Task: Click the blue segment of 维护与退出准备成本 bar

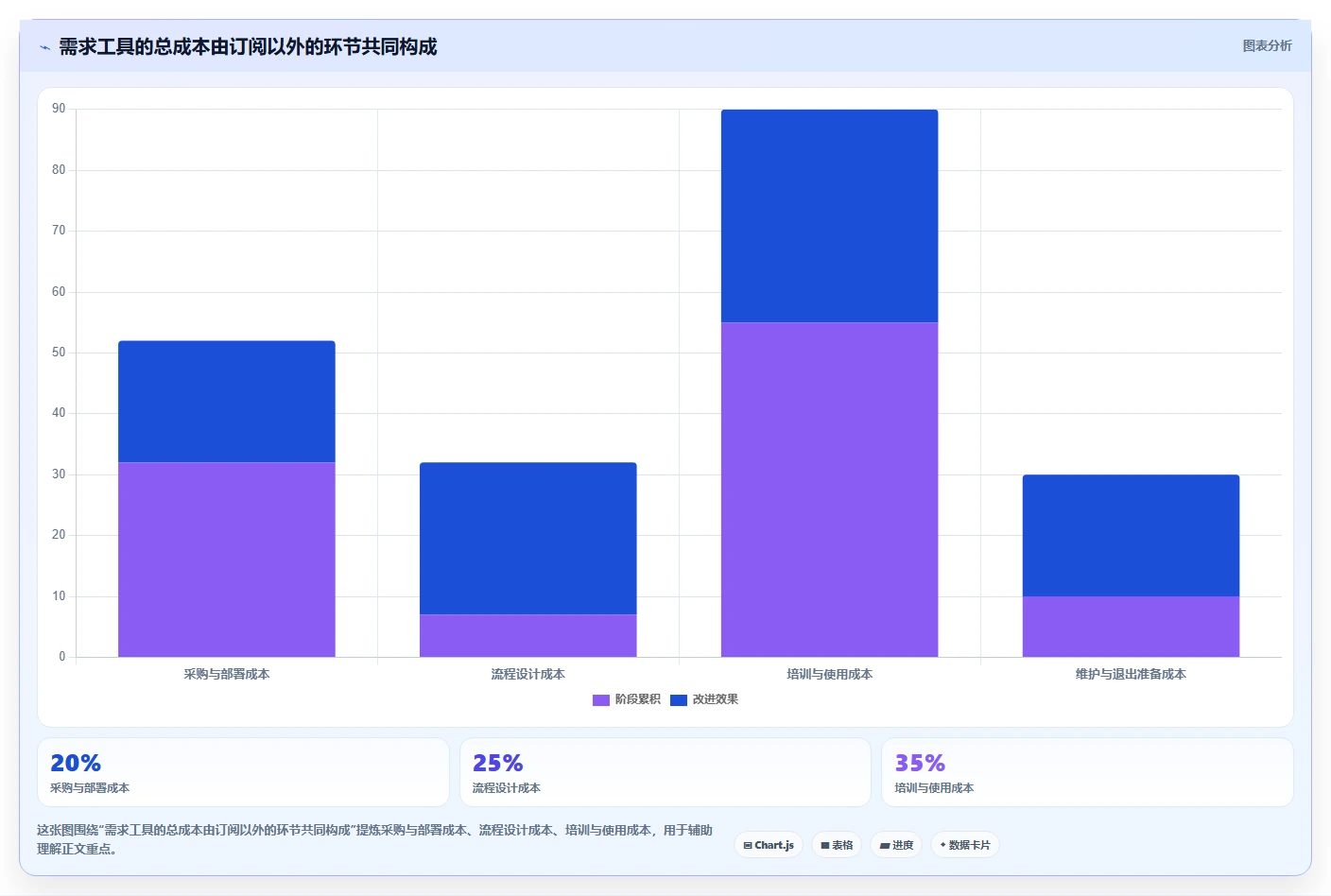Action: [1131, 535]
